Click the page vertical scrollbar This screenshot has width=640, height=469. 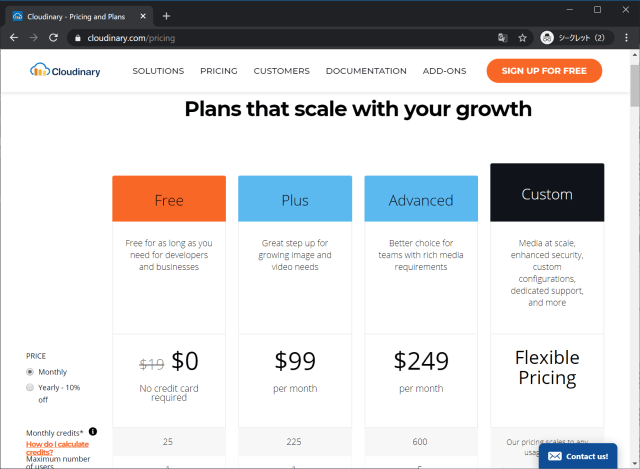[634, 250]
